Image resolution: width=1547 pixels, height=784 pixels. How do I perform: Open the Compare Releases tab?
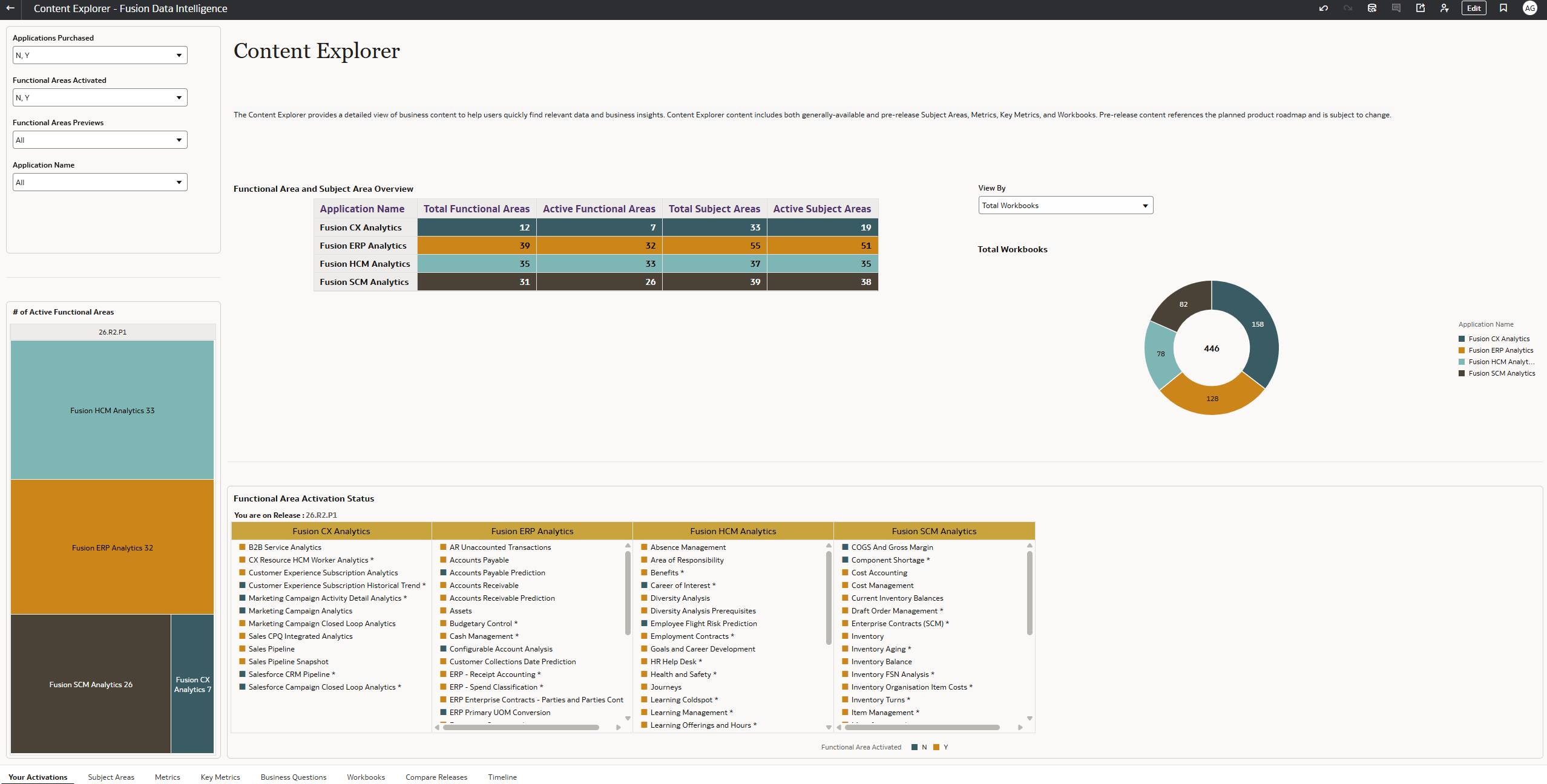pos(436,777)
